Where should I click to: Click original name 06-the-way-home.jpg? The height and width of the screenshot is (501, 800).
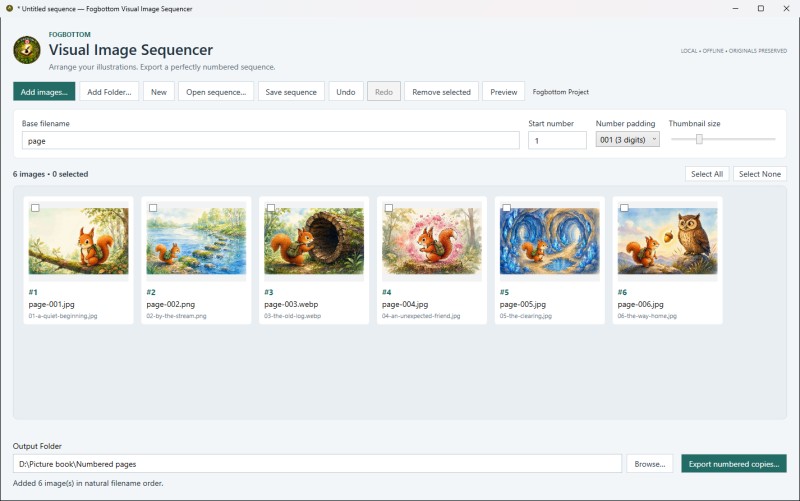pyautogui.click(x=647, y=316)
